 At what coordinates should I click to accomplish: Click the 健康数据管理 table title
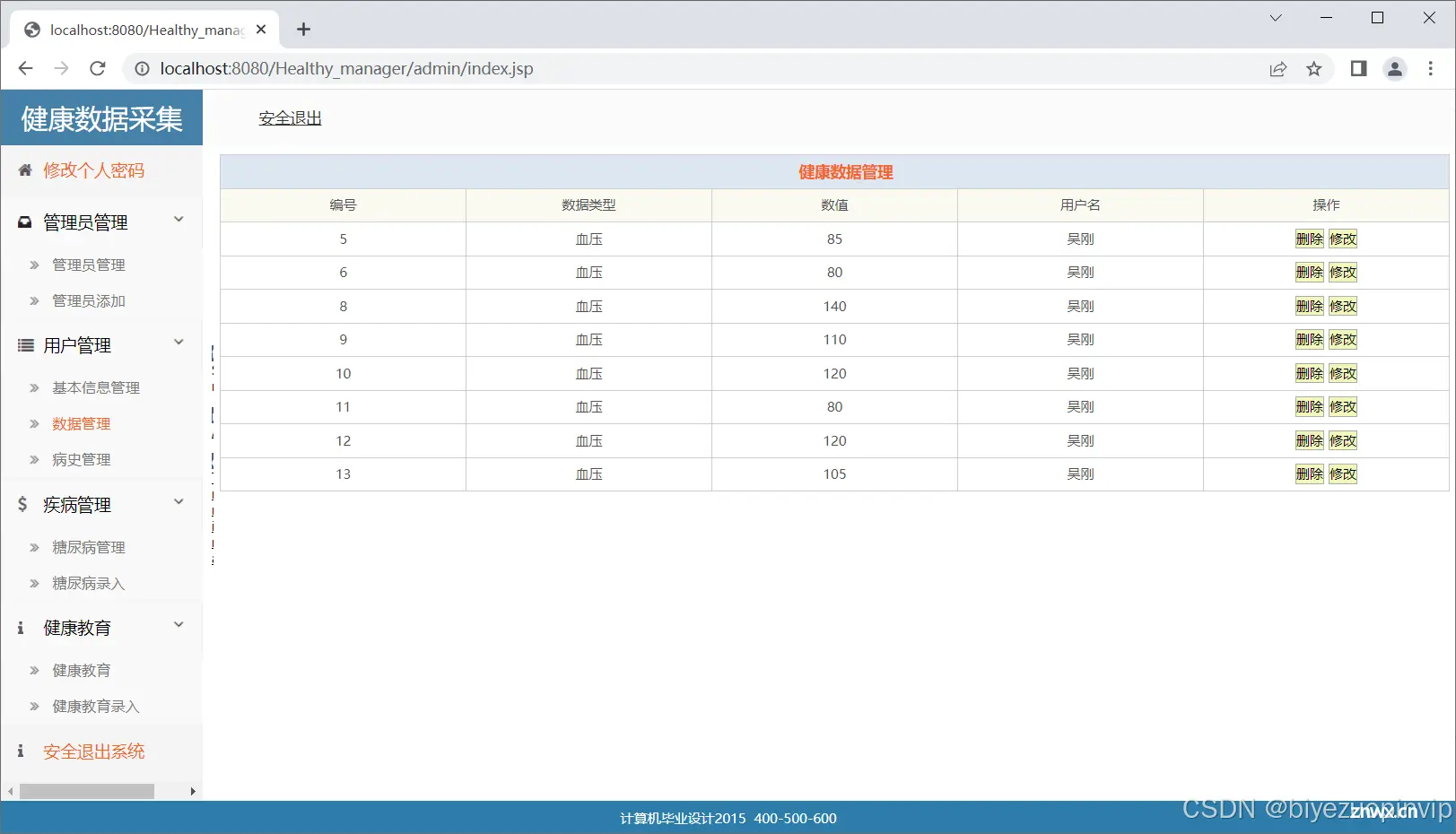point(846,172)
